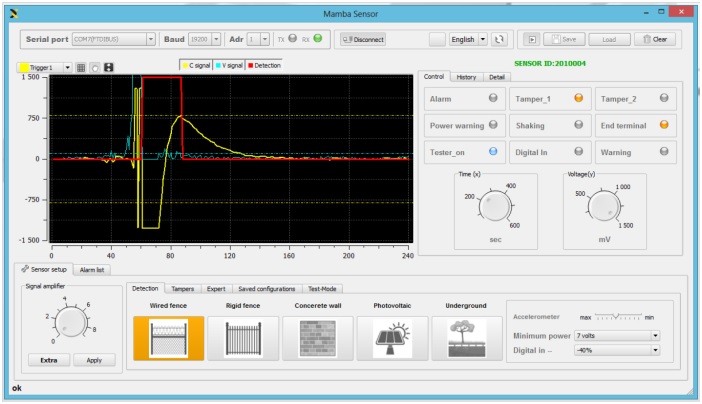Click the Apply button under signal amplifier

pyautogui.click(x=94, y=360)
